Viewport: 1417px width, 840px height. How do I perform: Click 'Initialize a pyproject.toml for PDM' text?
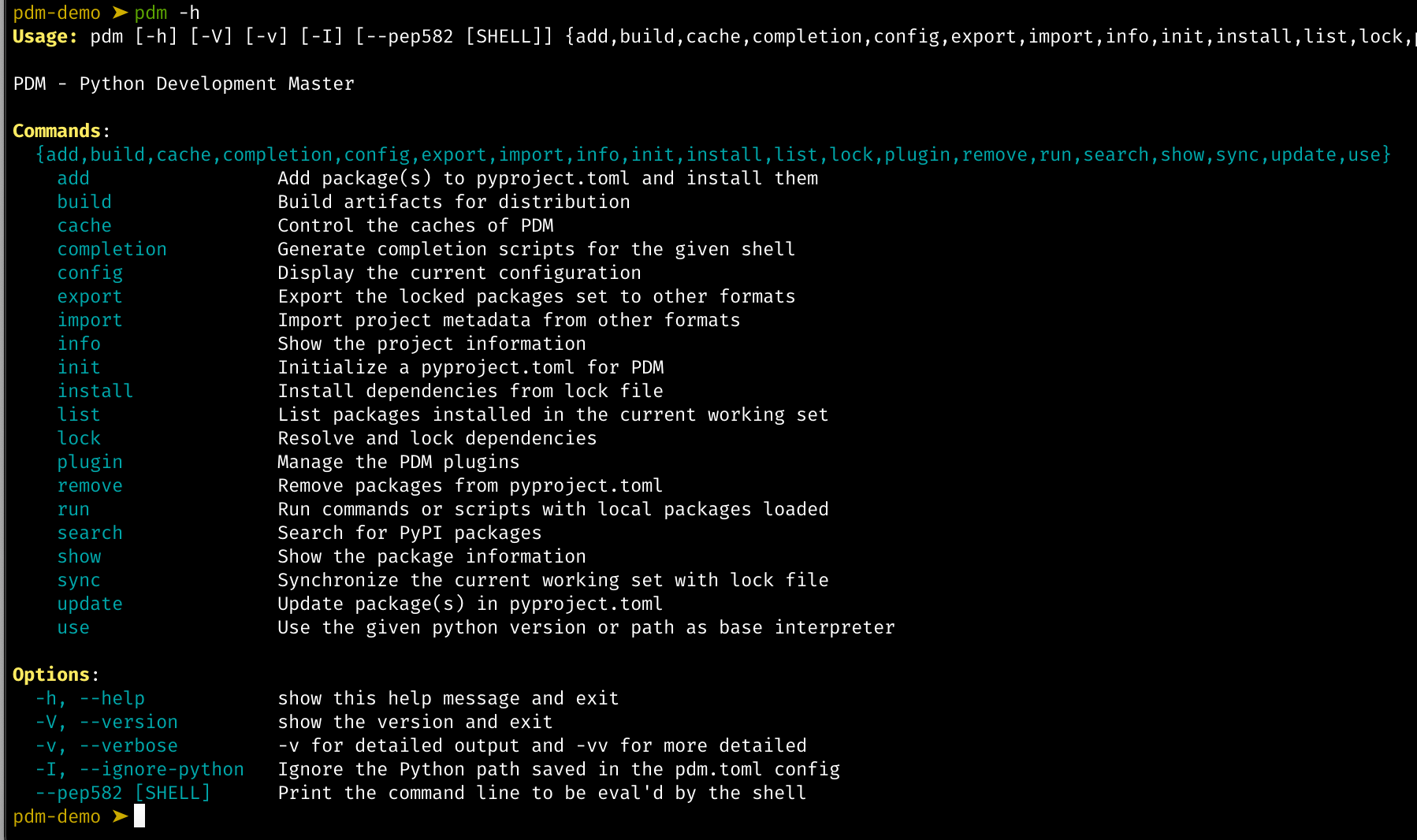pyautogui.click(x=470, y=367)
